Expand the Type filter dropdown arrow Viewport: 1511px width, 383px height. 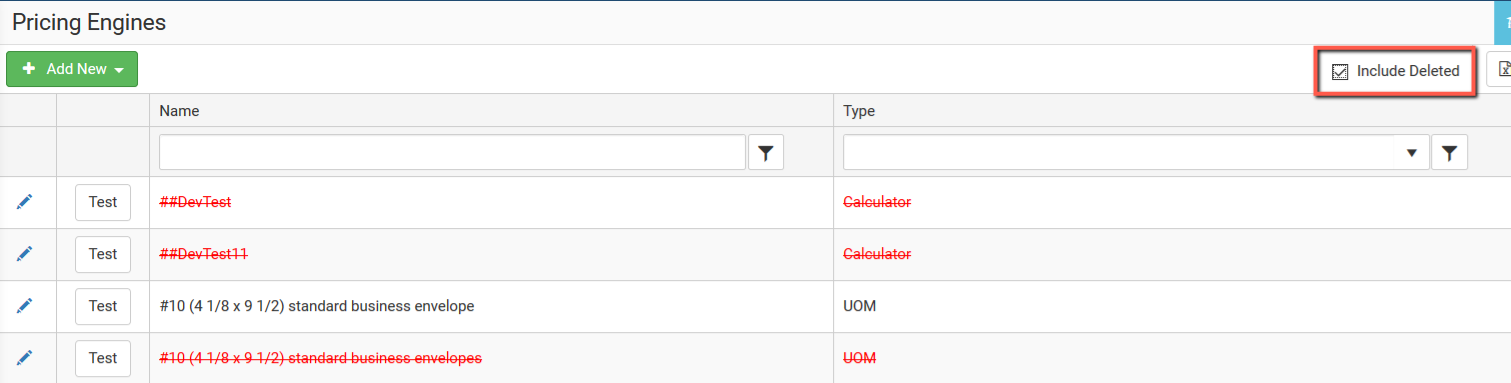tap(1412, 153)
